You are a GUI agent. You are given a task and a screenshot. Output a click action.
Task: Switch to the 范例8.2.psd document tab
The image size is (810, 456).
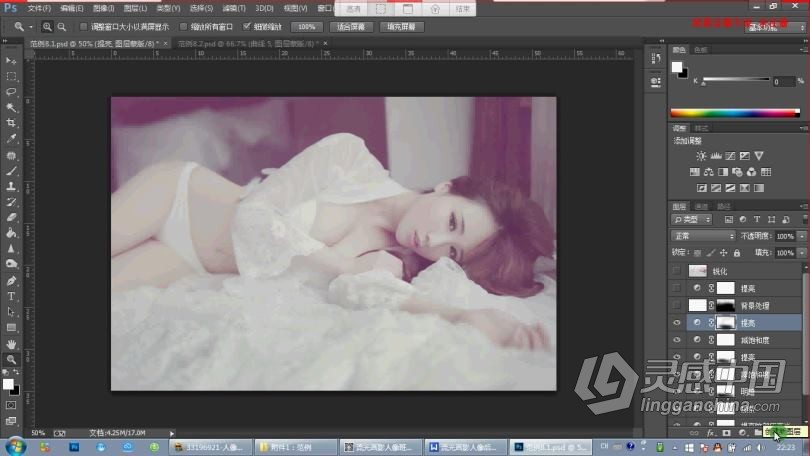[248, 44]
